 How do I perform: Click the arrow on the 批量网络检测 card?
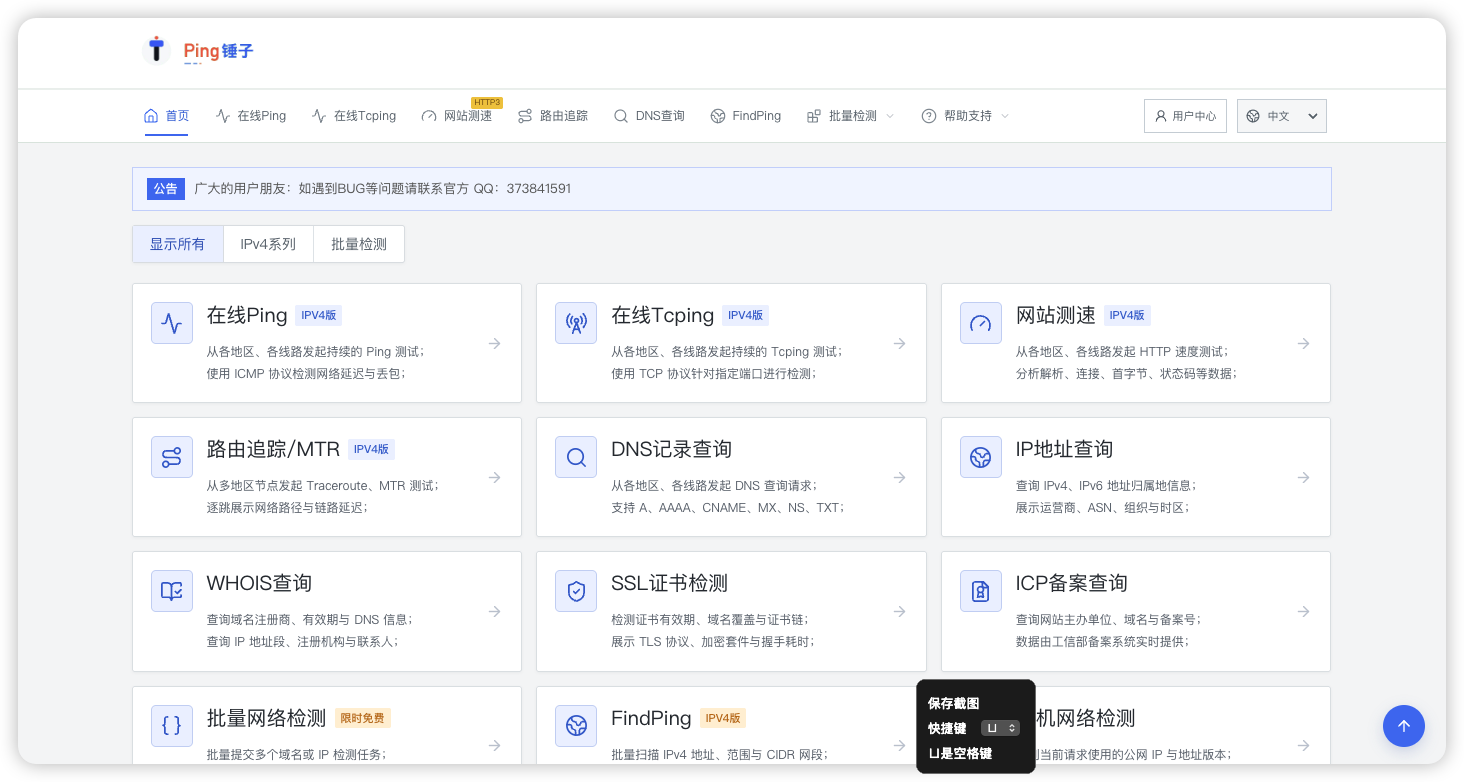[495, 745]
